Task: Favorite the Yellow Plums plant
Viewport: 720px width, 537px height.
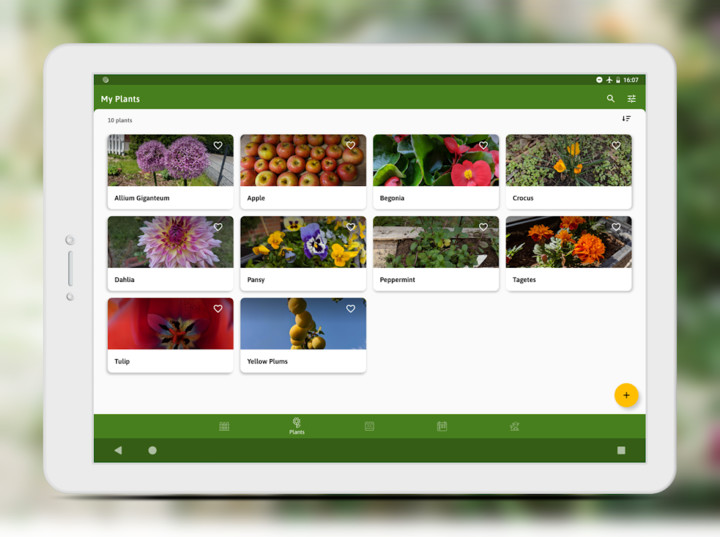Action: [x=351, y=309]
